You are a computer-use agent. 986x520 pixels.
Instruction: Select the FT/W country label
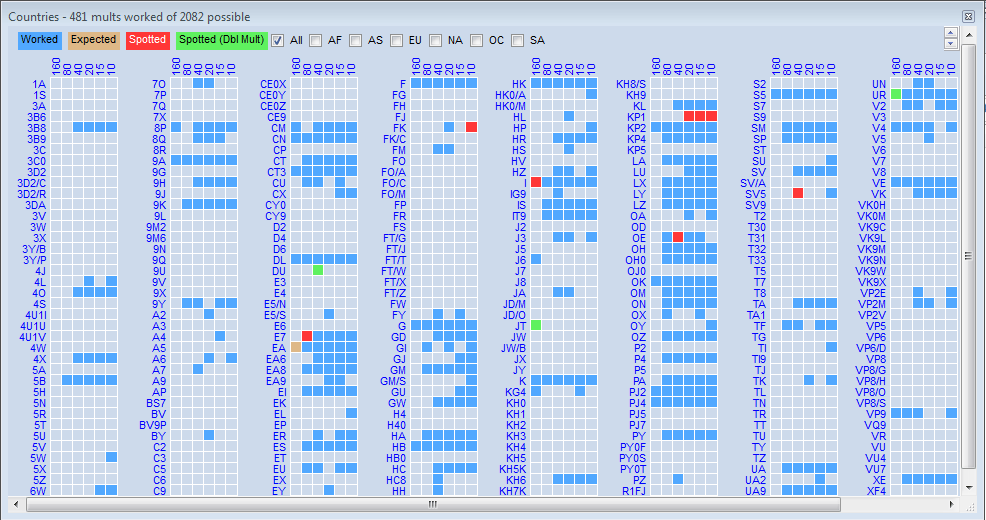coord(394,270)
